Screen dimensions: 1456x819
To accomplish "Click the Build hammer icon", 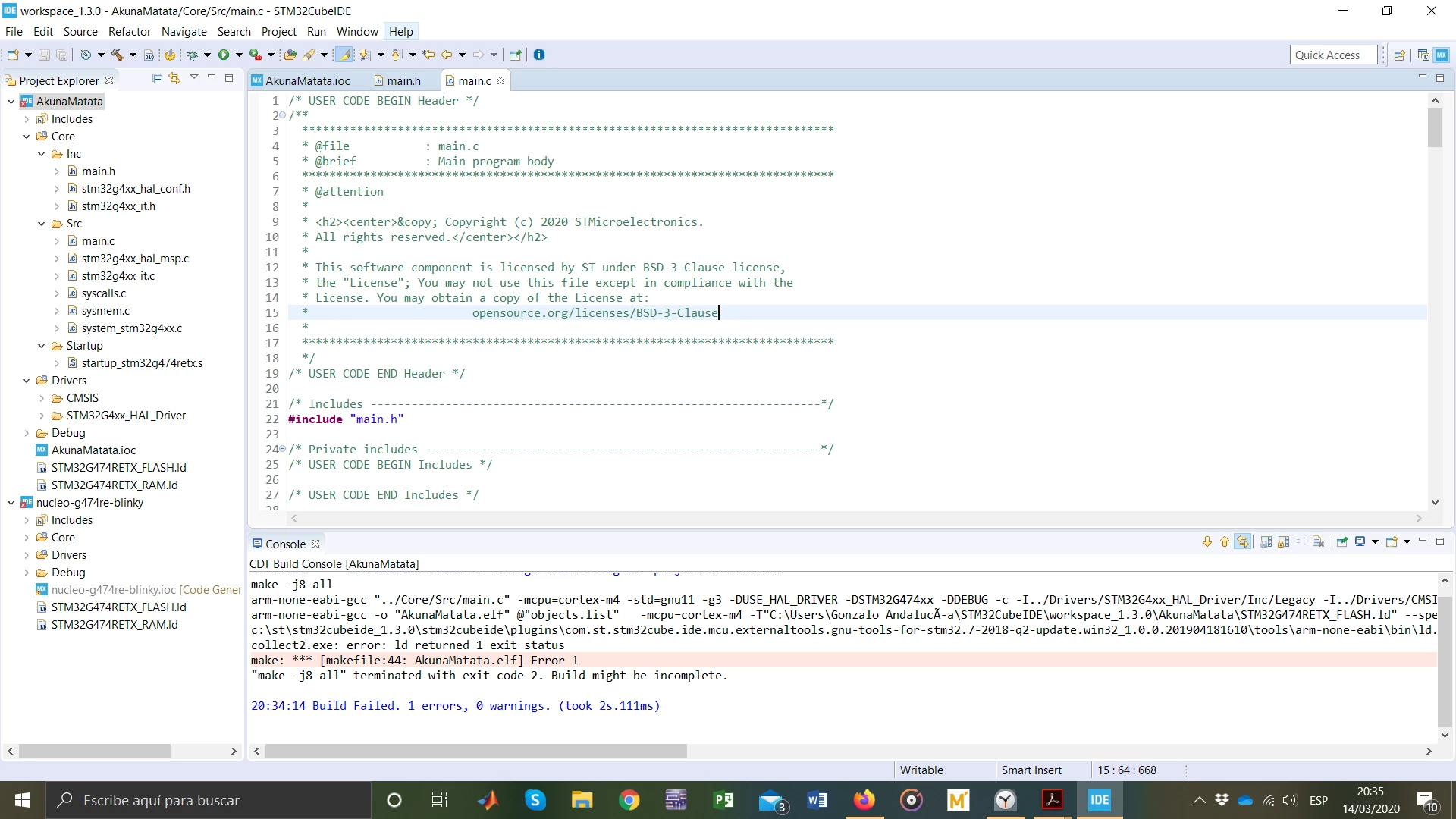I will (x=118, y=55).
